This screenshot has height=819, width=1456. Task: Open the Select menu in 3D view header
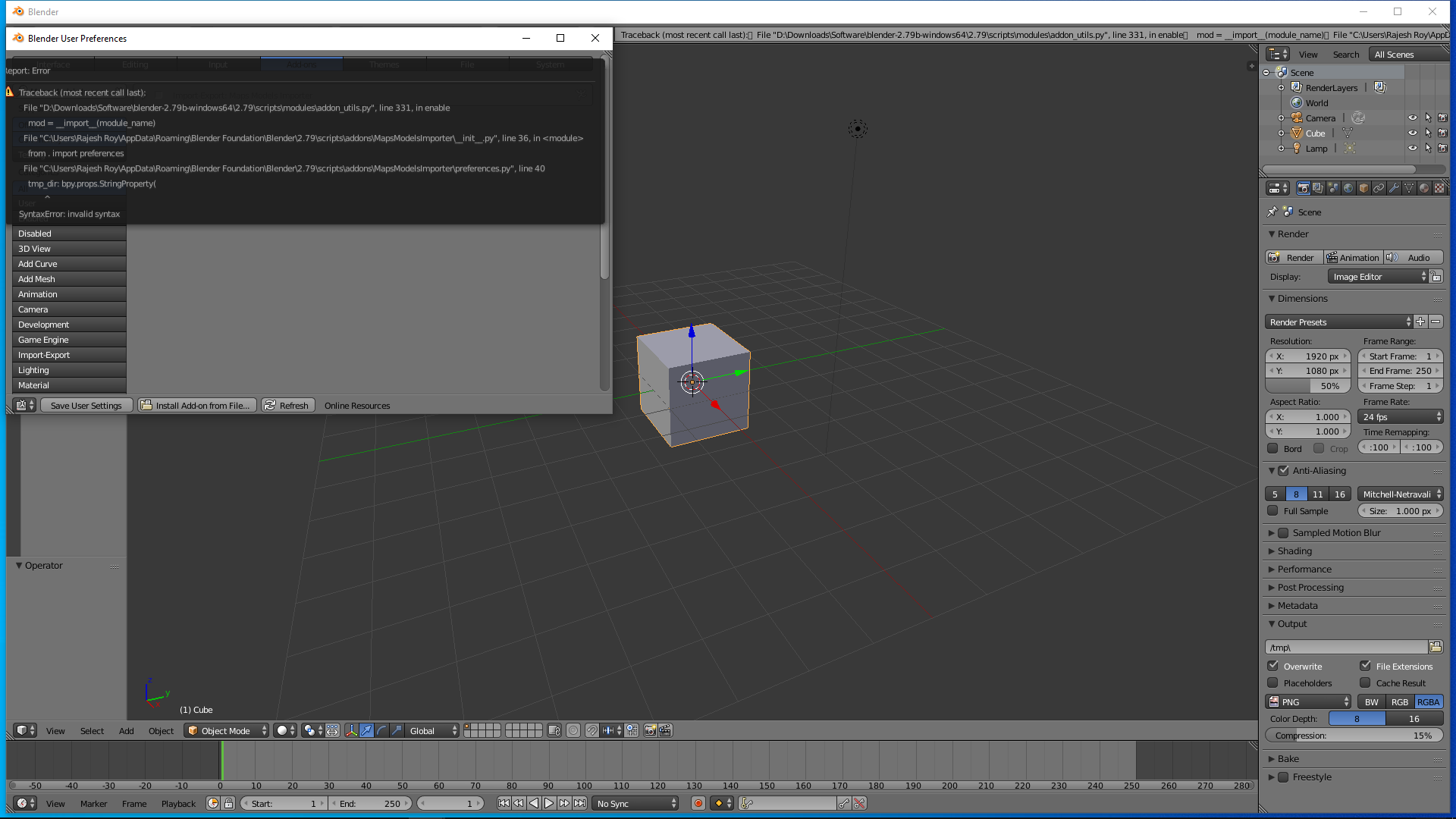tap(92, 730)
